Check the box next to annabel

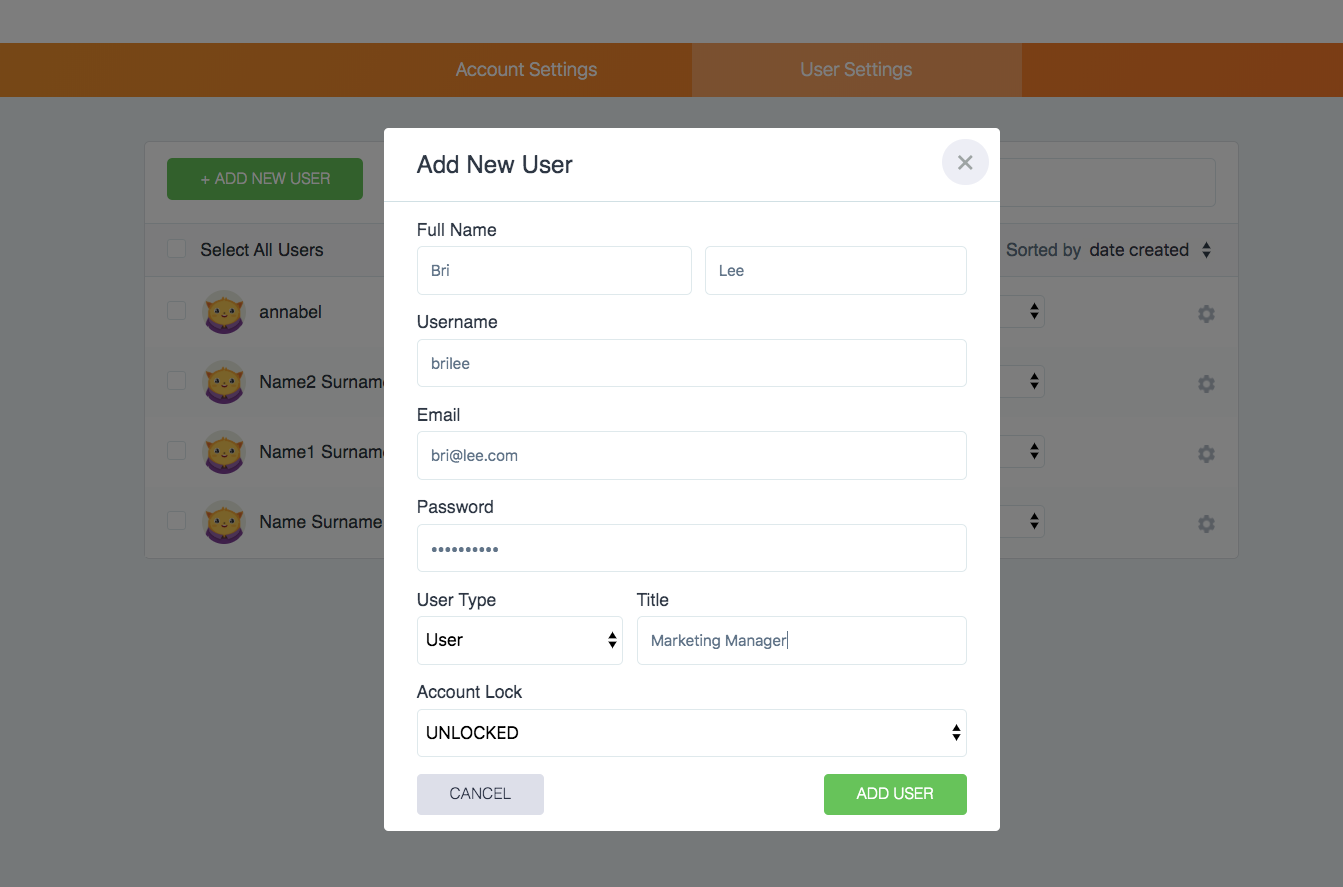click(177, 311)
